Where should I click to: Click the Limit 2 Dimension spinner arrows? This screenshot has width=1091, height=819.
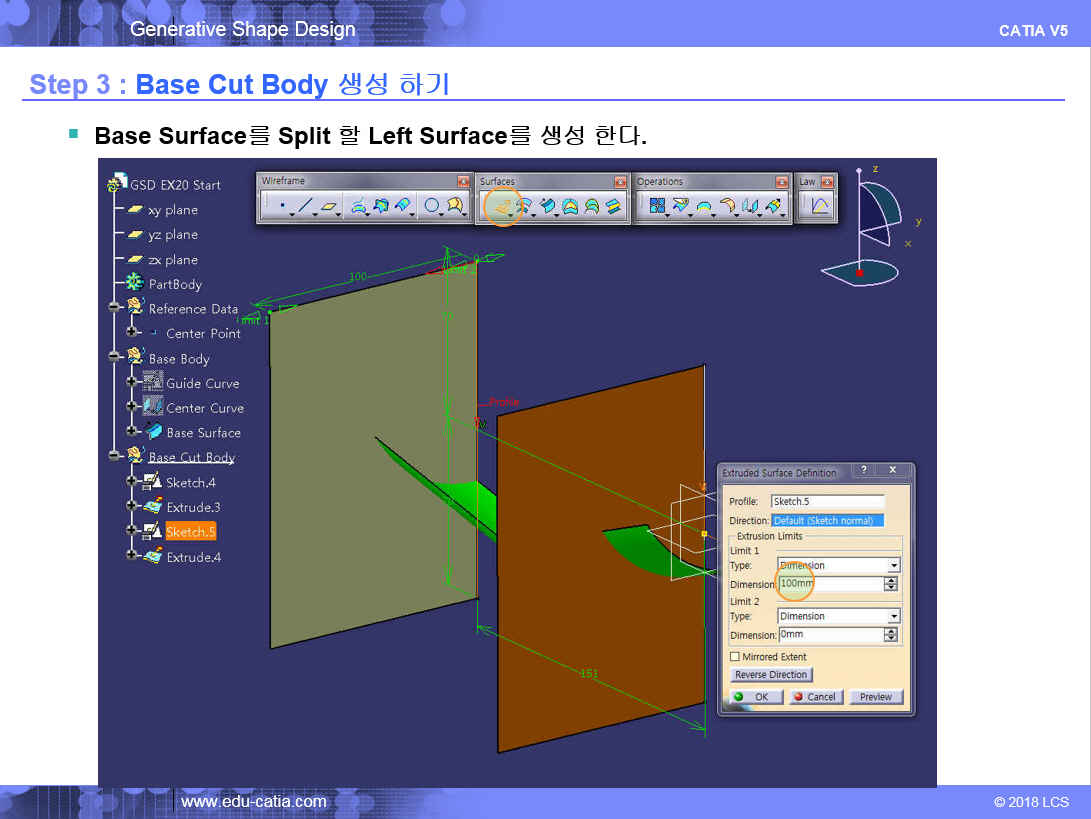891,635
